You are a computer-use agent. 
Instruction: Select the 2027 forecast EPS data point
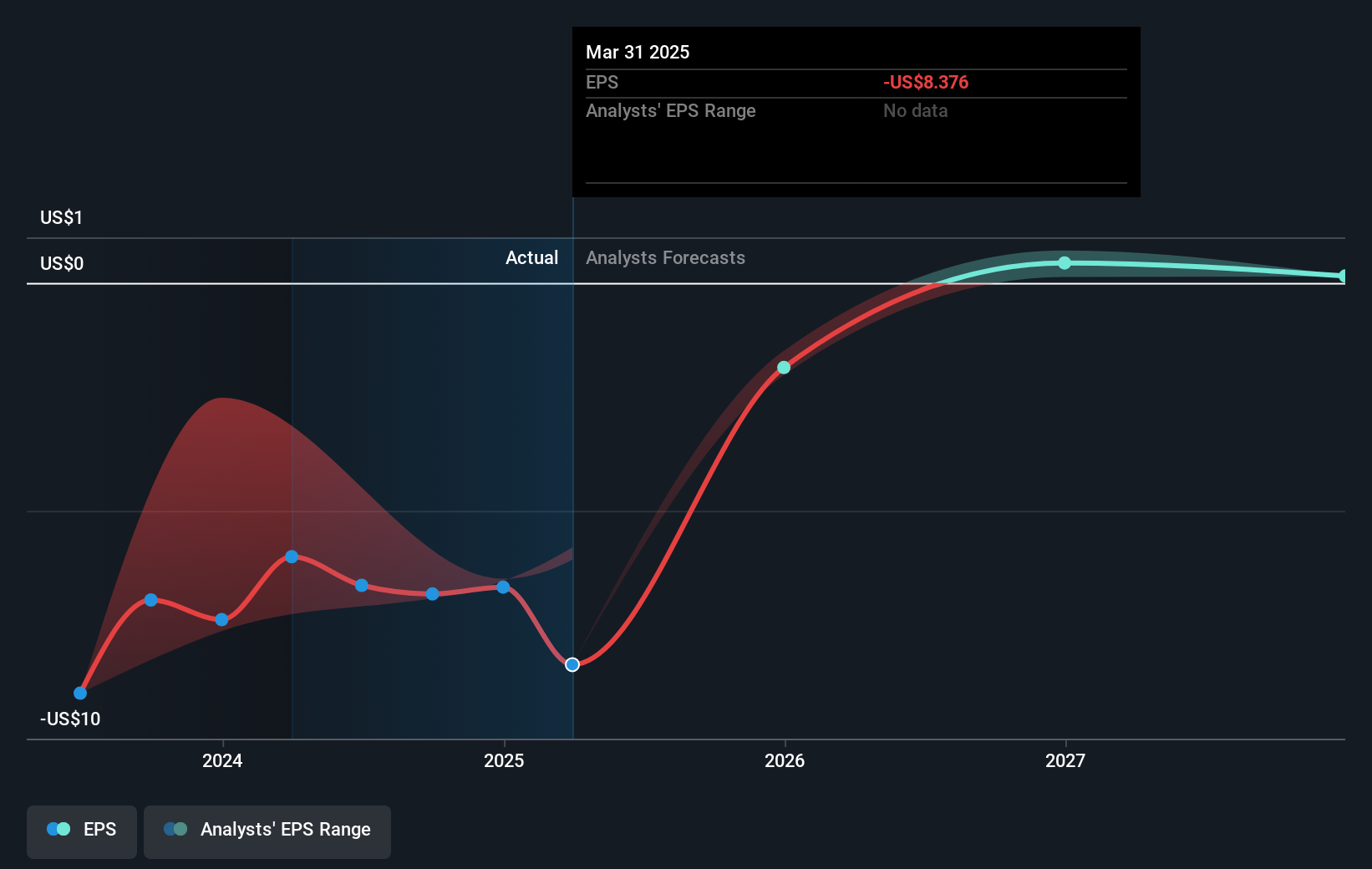[1065, 263]
